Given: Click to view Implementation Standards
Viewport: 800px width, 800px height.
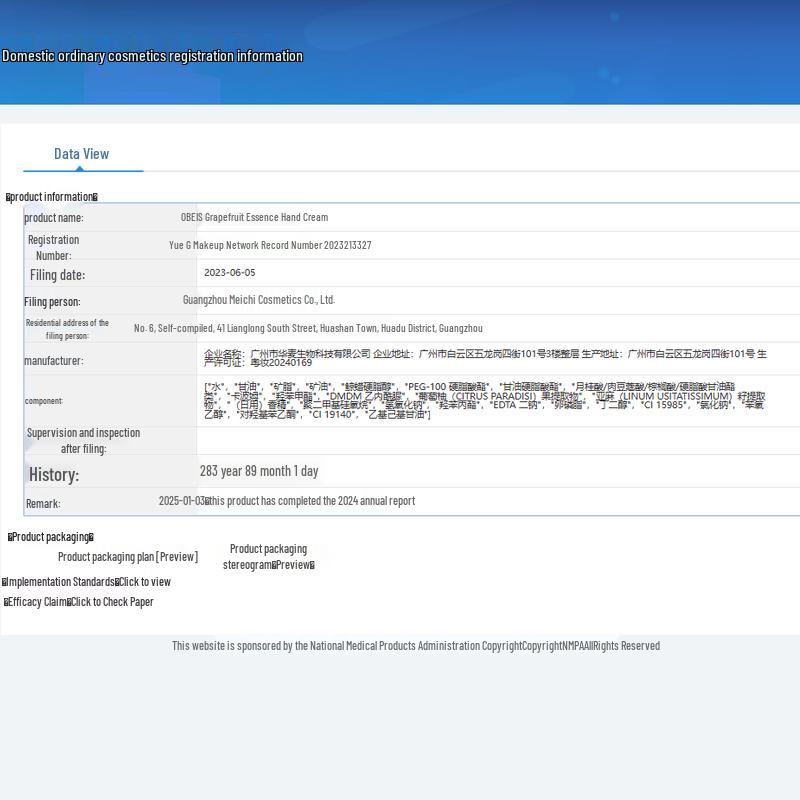Looking at the screenshot, I should click(144, 582).
